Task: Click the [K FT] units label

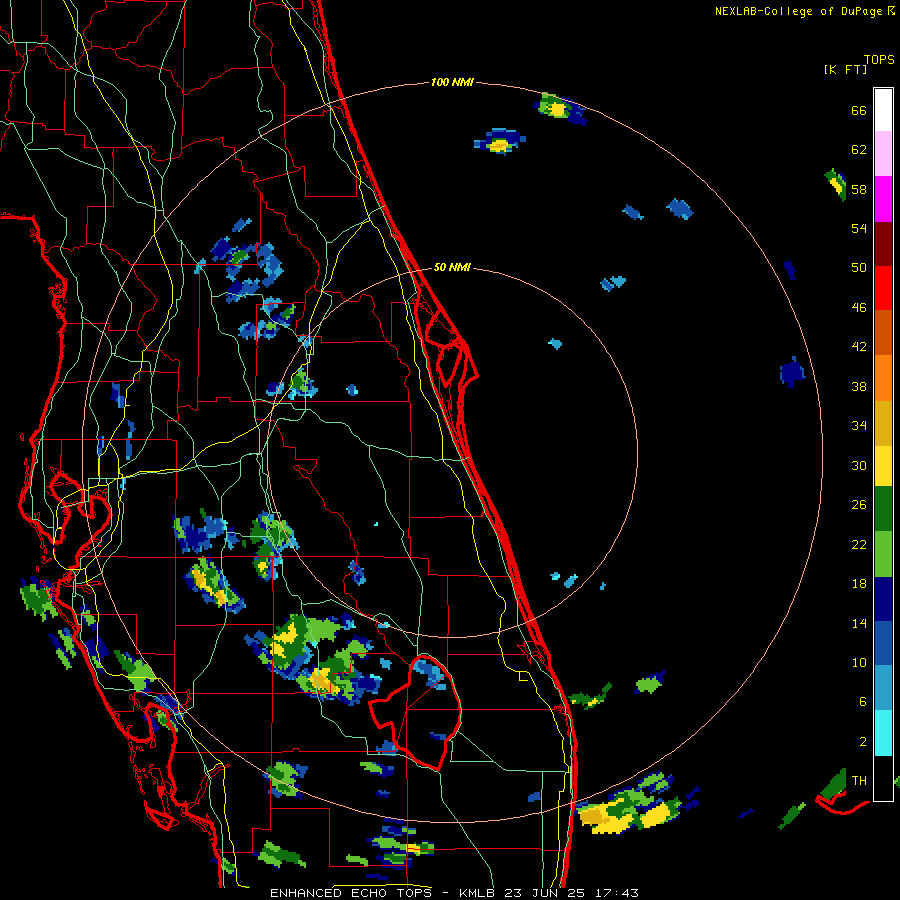Action: tap(845, 70)
